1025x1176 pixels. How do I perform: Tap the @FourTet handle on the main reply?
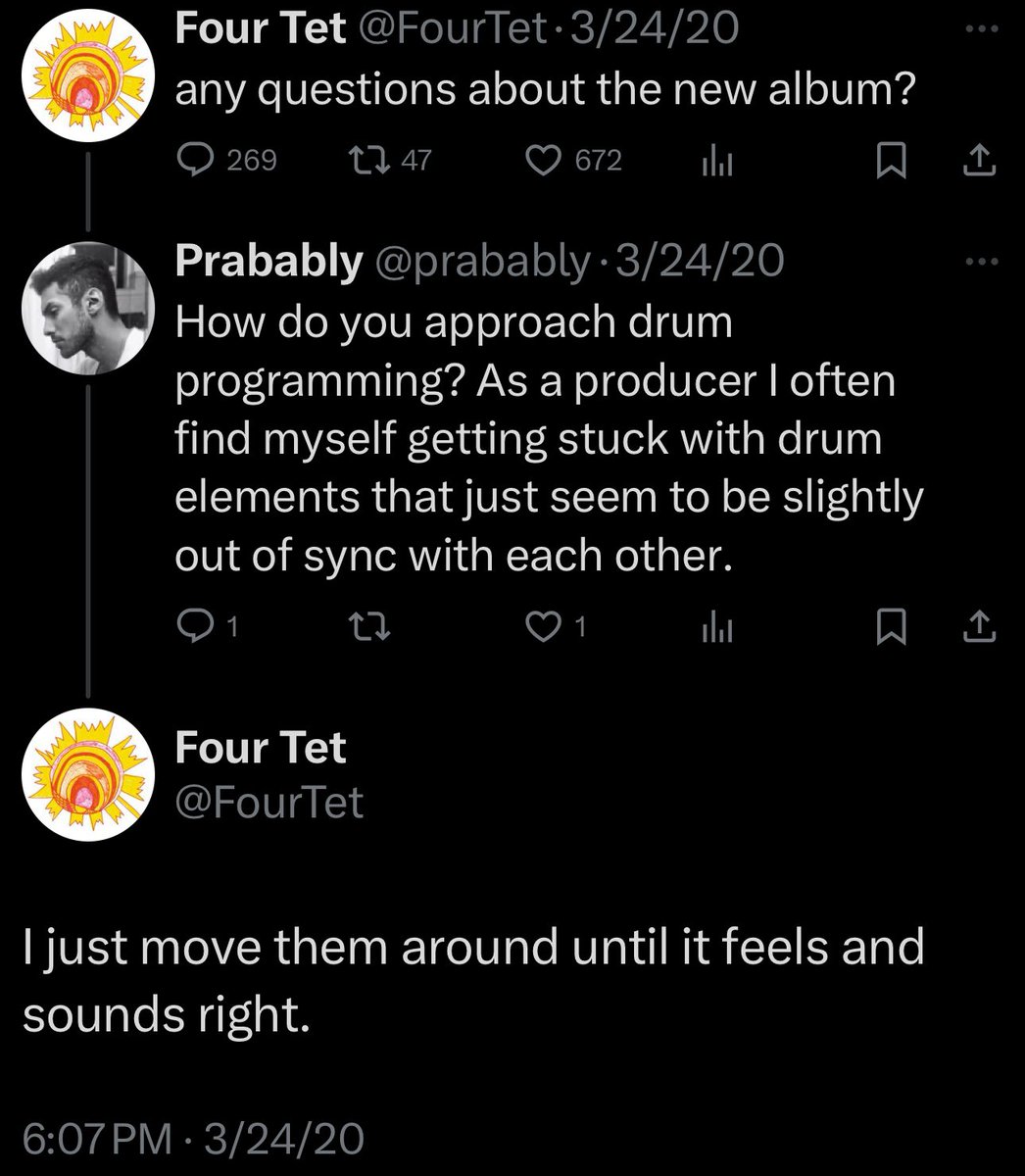coord(269,804)
